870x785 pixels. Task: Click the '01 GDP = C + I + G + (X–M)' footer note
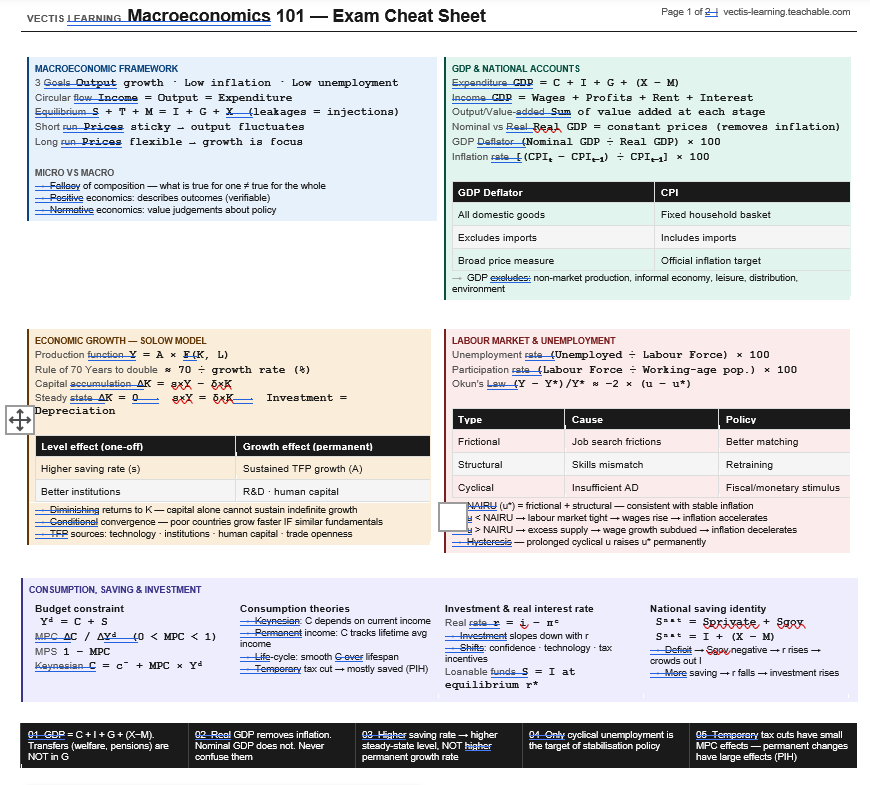(x=99, y=746)
